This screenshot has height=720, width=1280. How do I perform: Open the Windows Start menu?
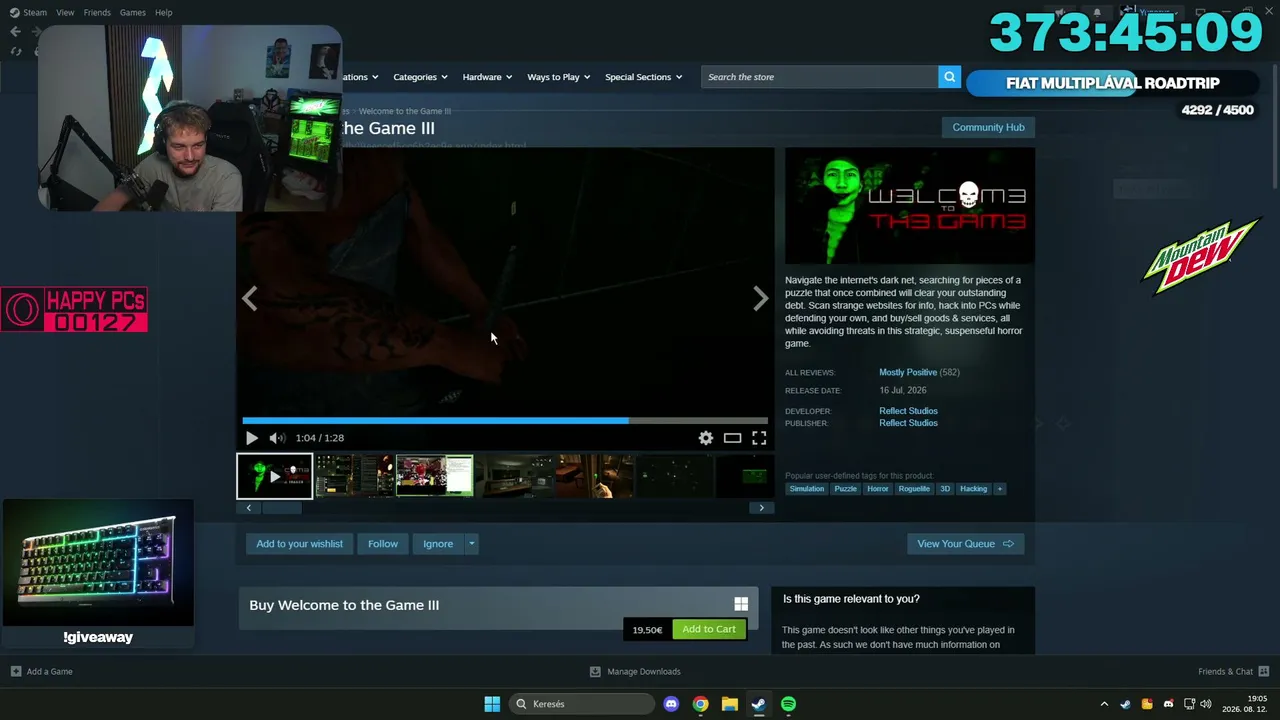[492, 704]
